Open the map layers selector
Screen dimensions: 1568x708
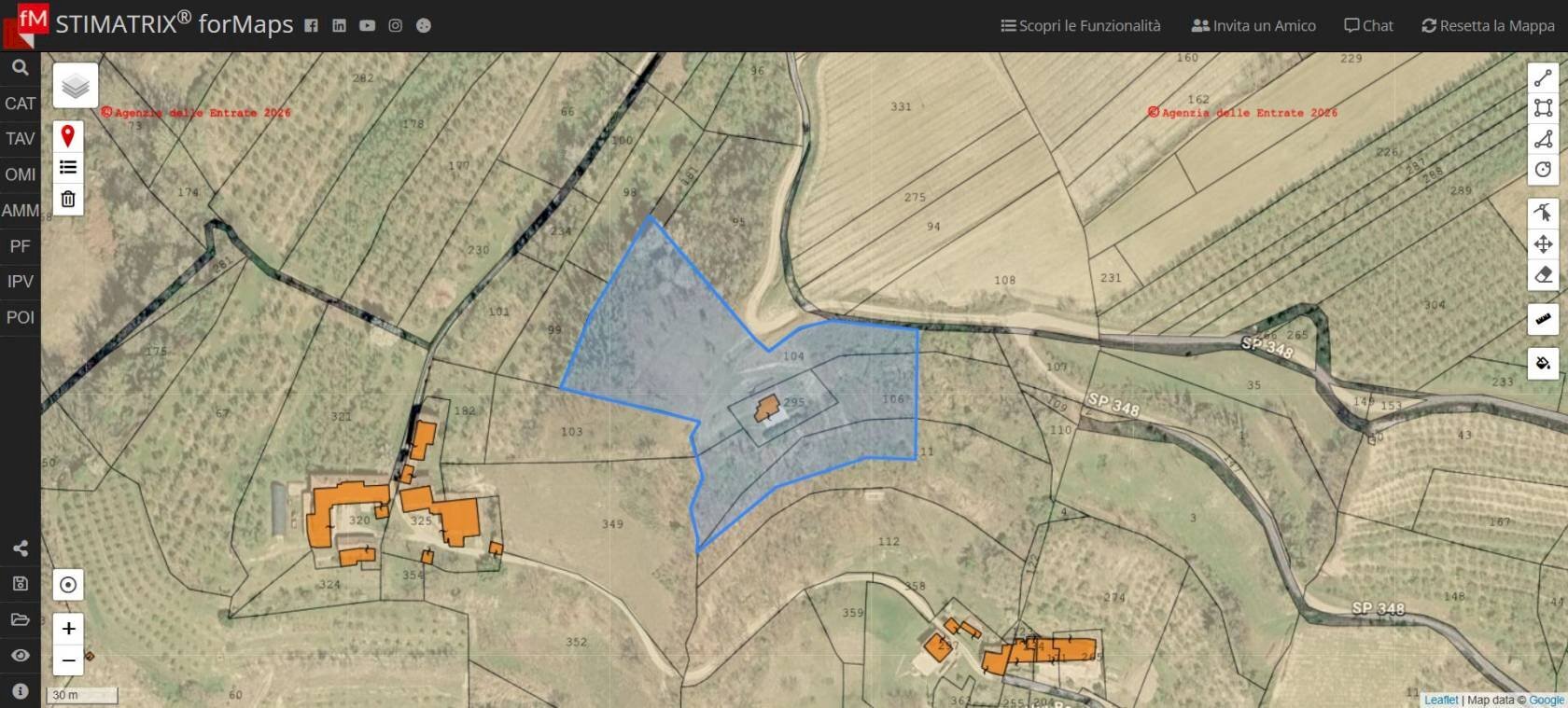point(76,86)
